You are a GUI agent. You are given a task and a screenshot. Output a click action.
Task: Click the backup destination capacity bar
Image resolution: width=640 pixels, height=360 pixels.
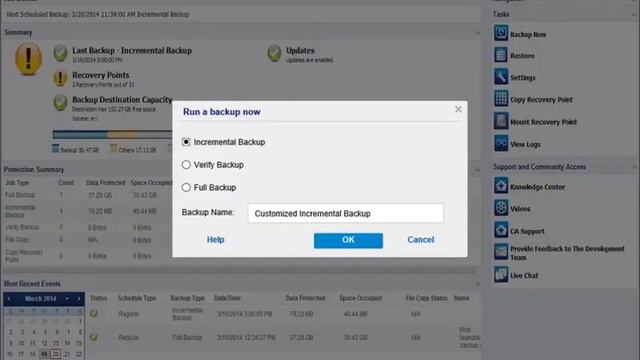[113, 134]
